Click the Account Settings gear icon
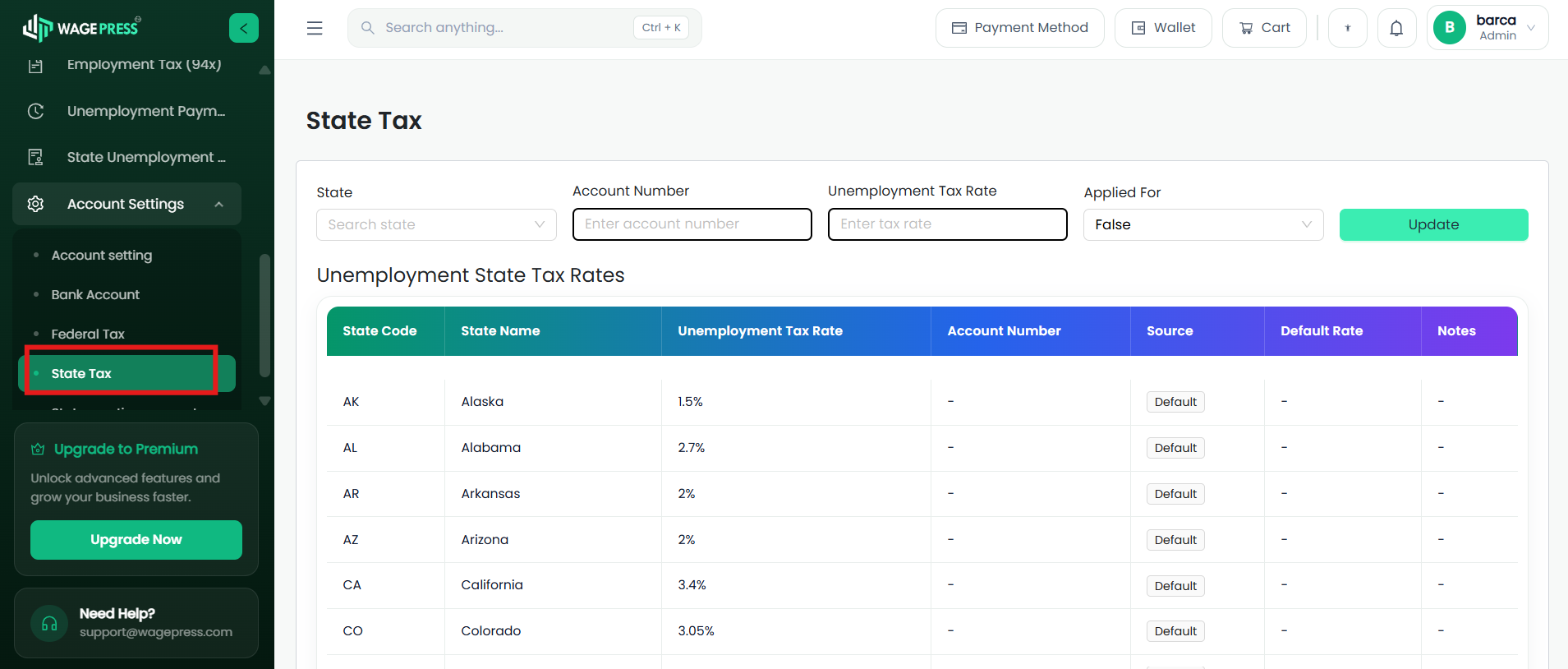This screenshot has width=1568, height=669. click(35, 204)
